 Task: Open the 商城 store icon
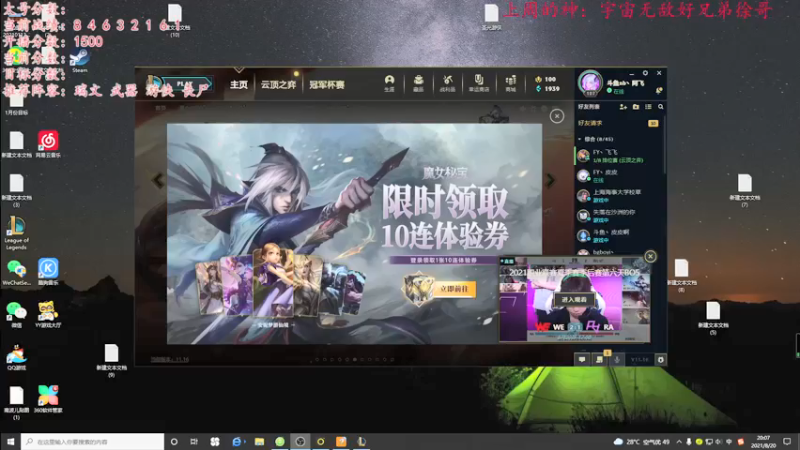pos(511,83)
